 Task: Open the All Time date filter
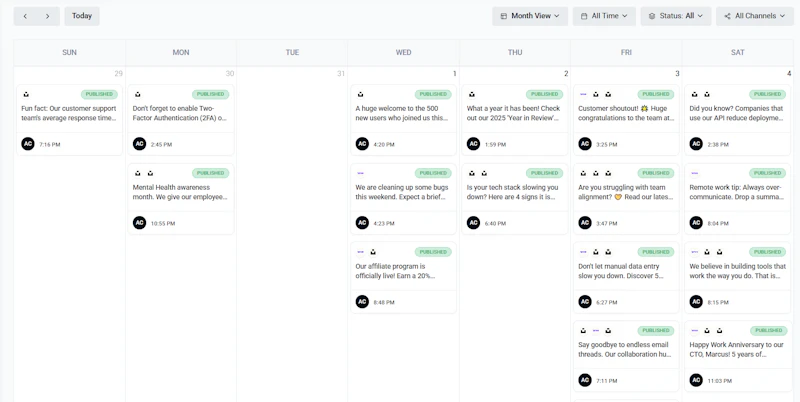pos(604,16)
